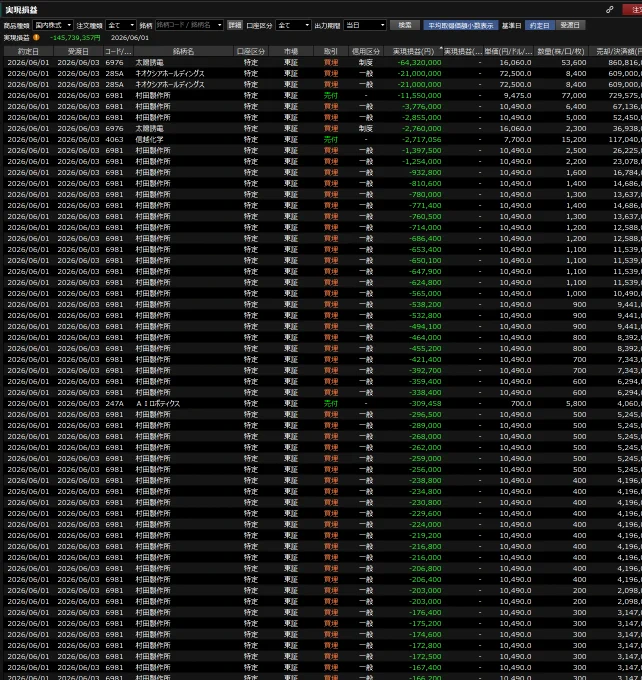This screenshot has width=642, height=680.
Task: Select the -176,400 cell
Action: (x=425, y=612)
